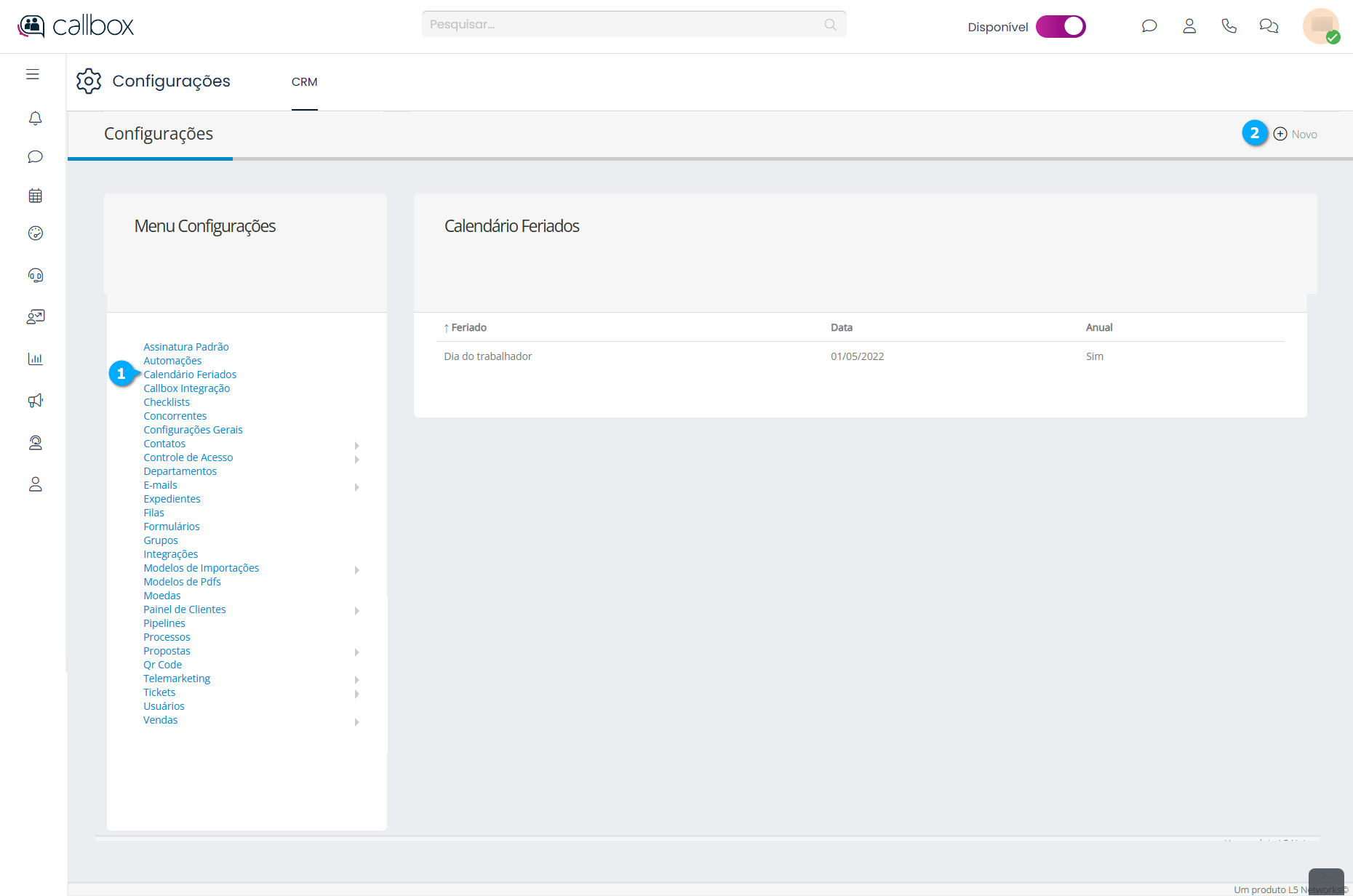The height and width of the screenshot is (896, 1353).
Task: Open the user avatar profile picture
Action: pyautogui.click(x=1320, y=26)
